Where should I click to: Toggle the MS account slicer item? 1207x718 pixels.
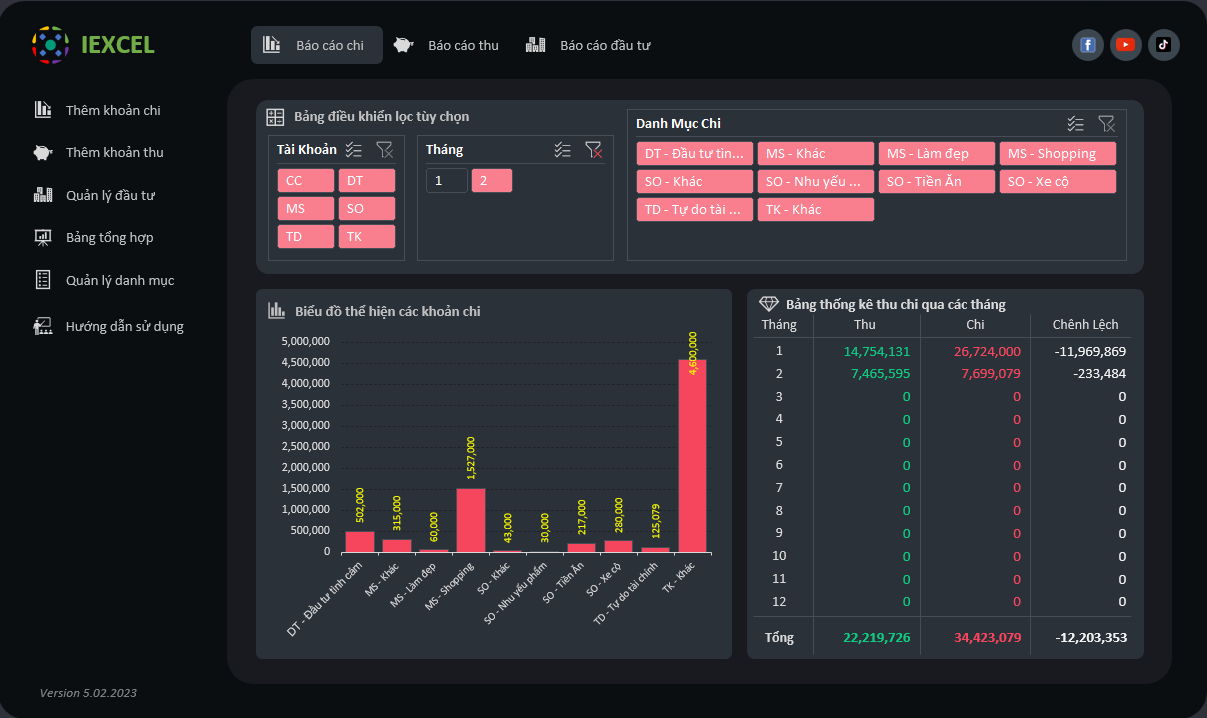(x=306, y=209)
